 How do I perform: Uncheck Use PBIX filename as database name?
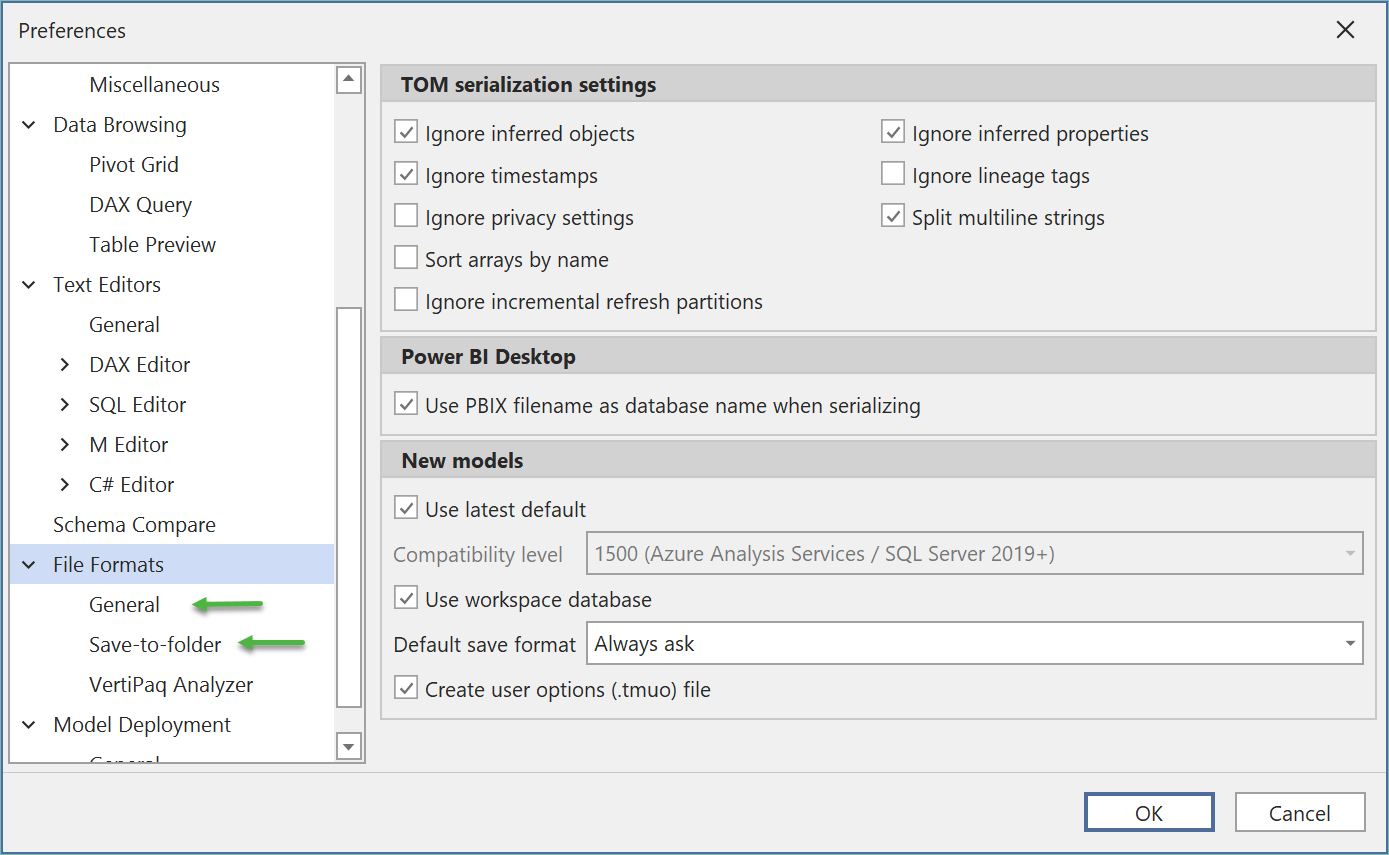tap(406, 404)
